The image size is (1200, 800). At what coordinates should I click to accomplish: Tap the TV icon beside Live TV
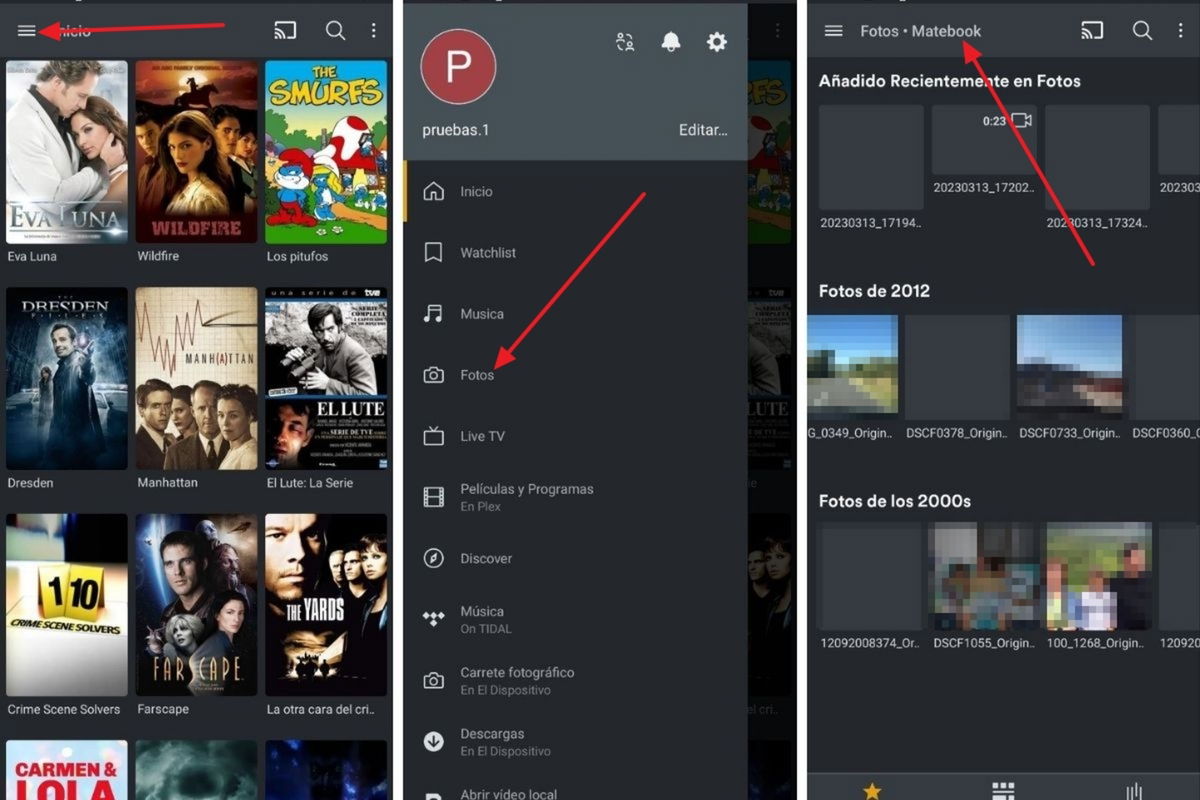pos(433,436)
